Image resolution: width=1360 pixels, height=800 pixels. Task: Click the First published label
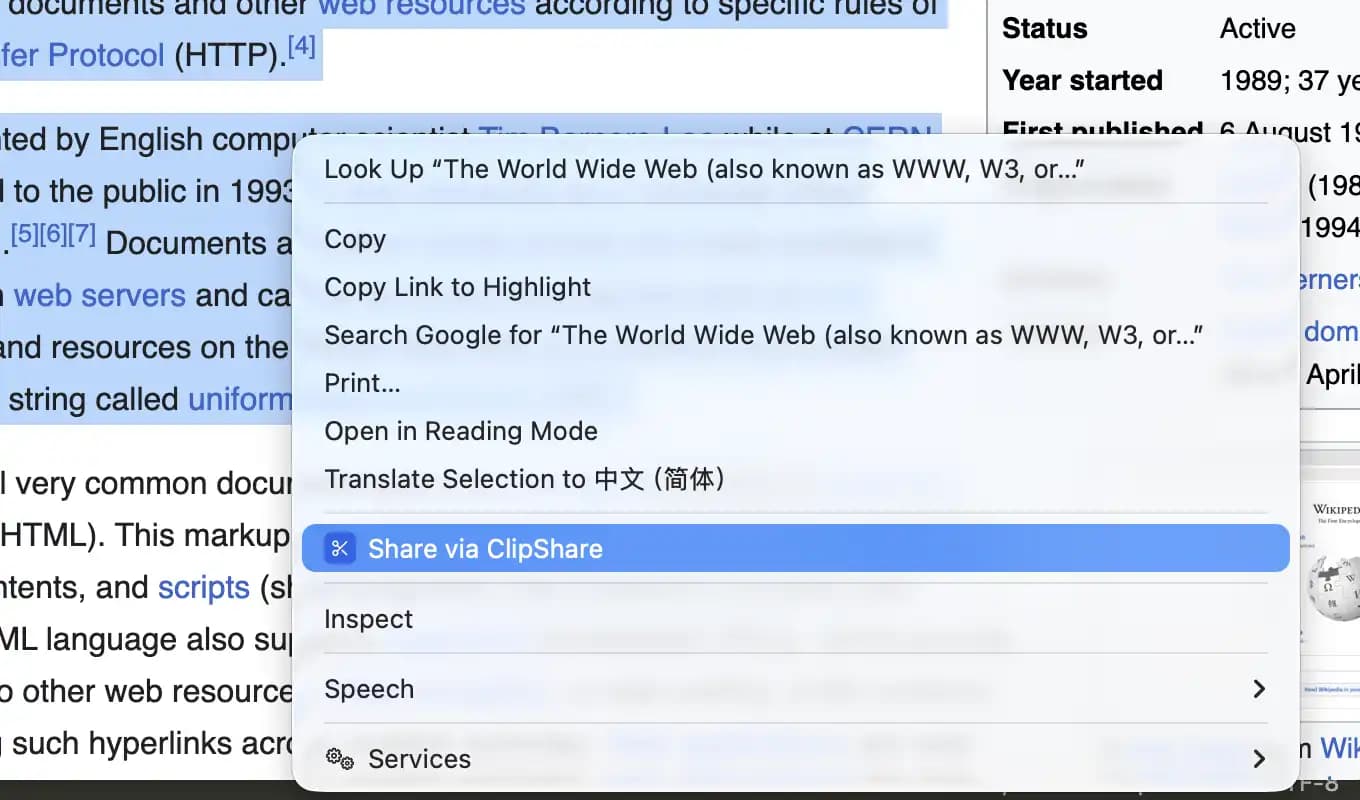1103,131
